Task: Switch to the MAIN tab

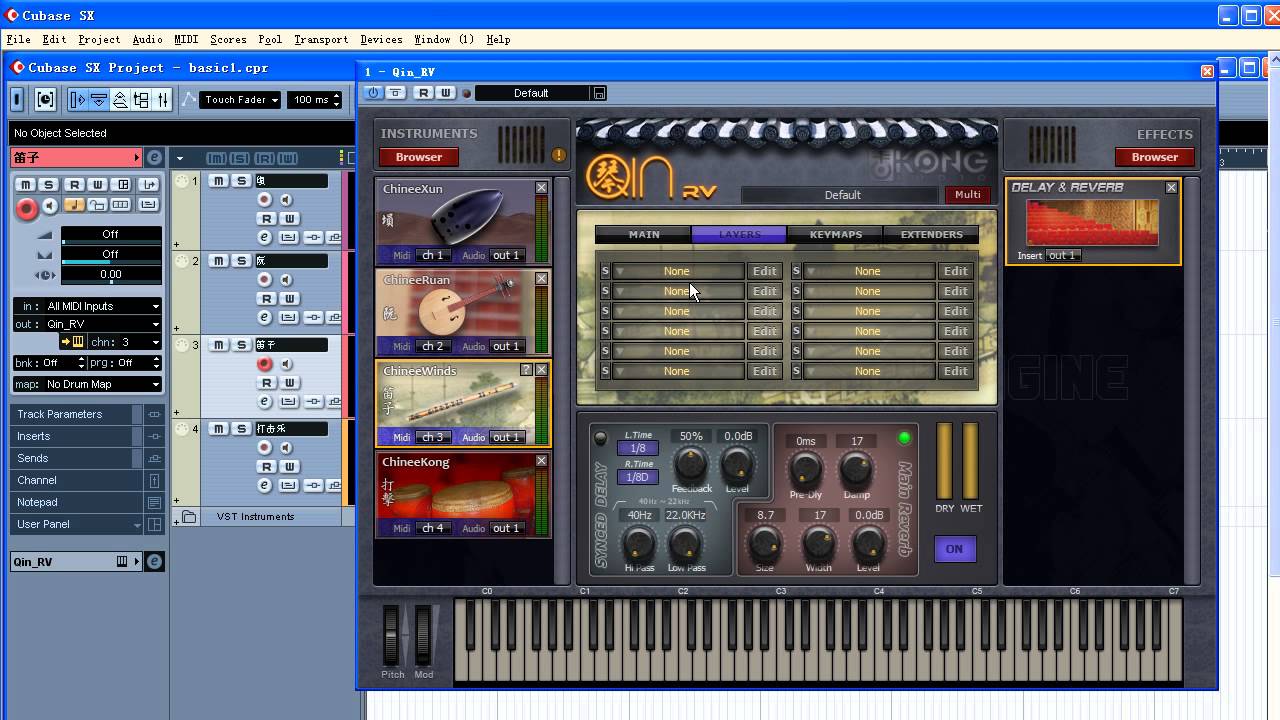Action: pos(643,234)
